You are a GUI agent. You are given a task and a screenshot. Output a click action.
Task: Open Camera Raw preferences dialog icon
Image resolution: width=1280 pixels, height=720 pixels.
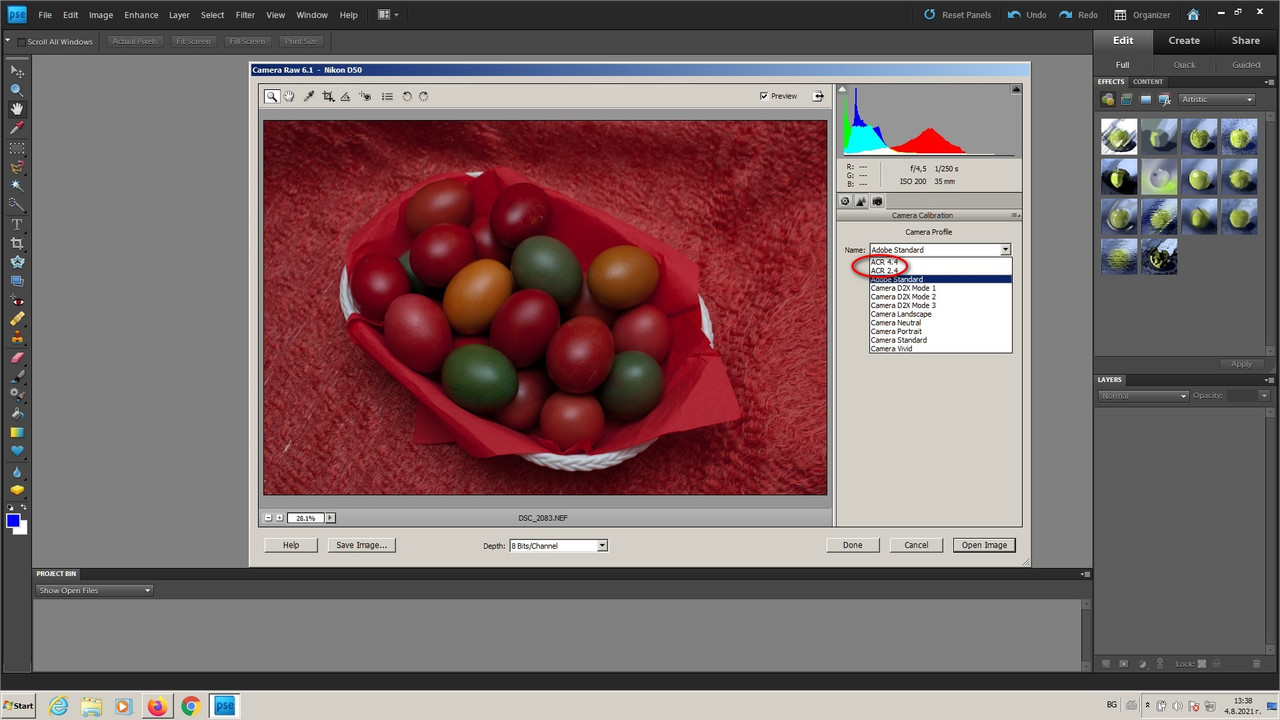point(387,96)
